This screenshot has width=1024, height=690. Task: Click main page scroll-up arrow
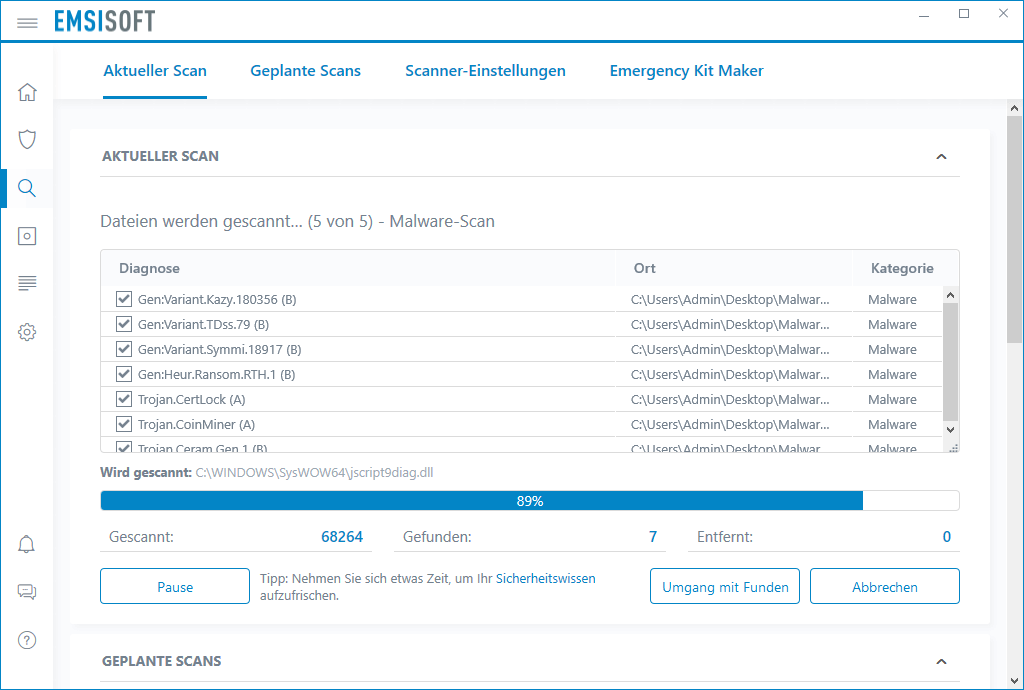click(x=1014, y=108)
